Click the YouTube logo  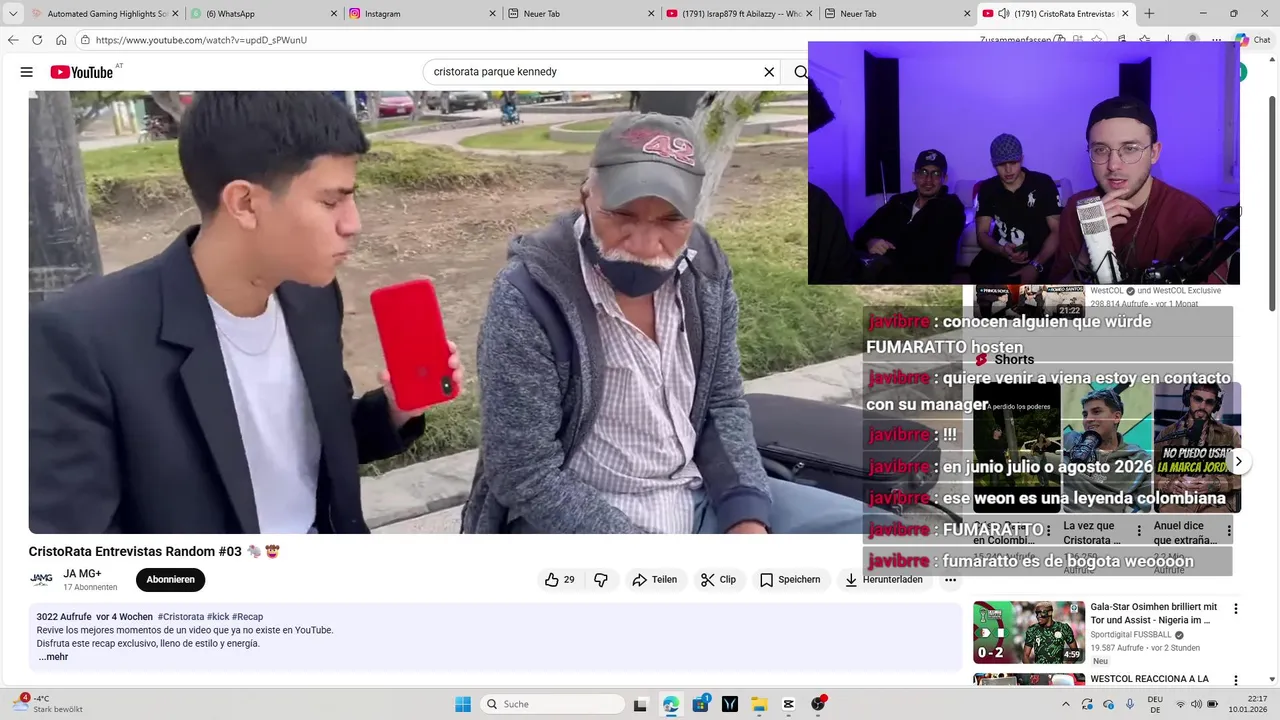pos(81,72)
